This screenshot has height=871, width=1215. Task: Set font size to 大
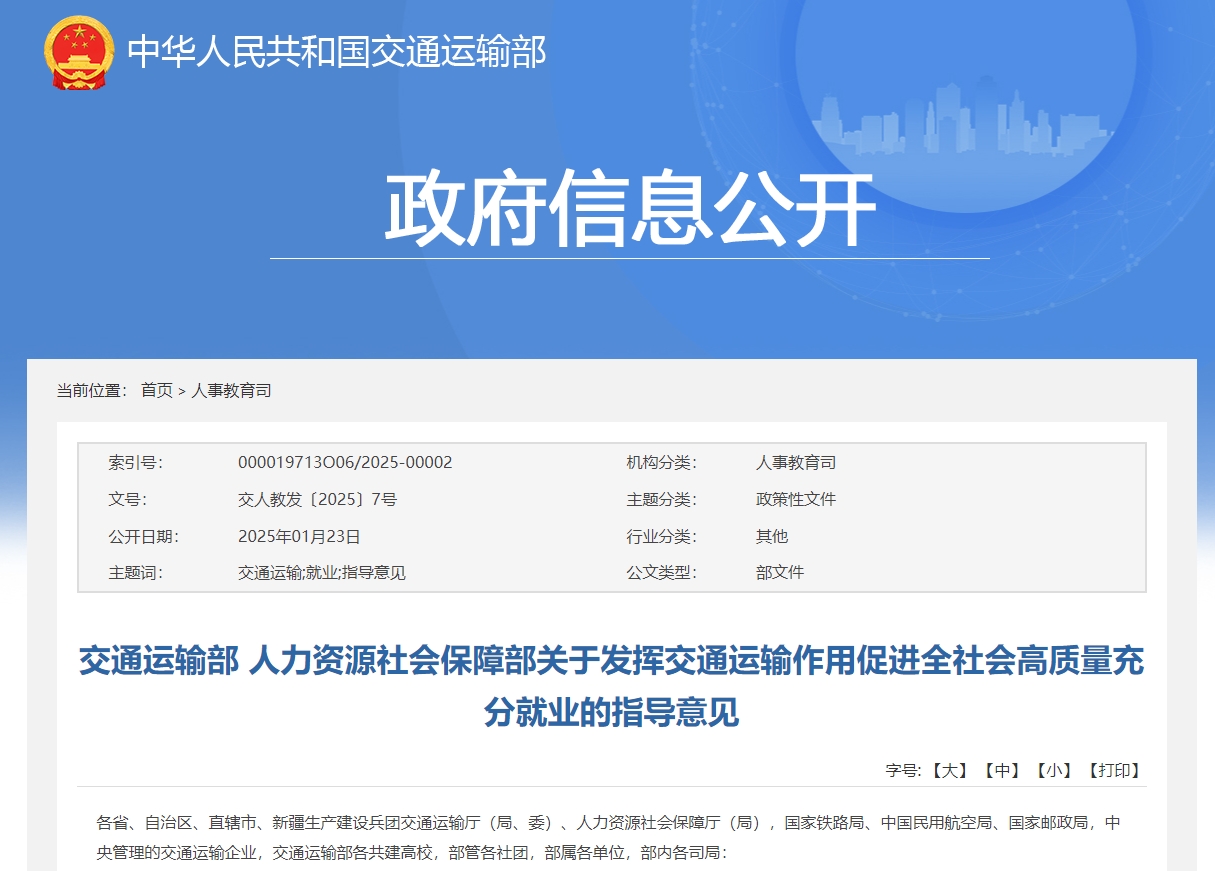pyautogui.click(x=949, y=770)
